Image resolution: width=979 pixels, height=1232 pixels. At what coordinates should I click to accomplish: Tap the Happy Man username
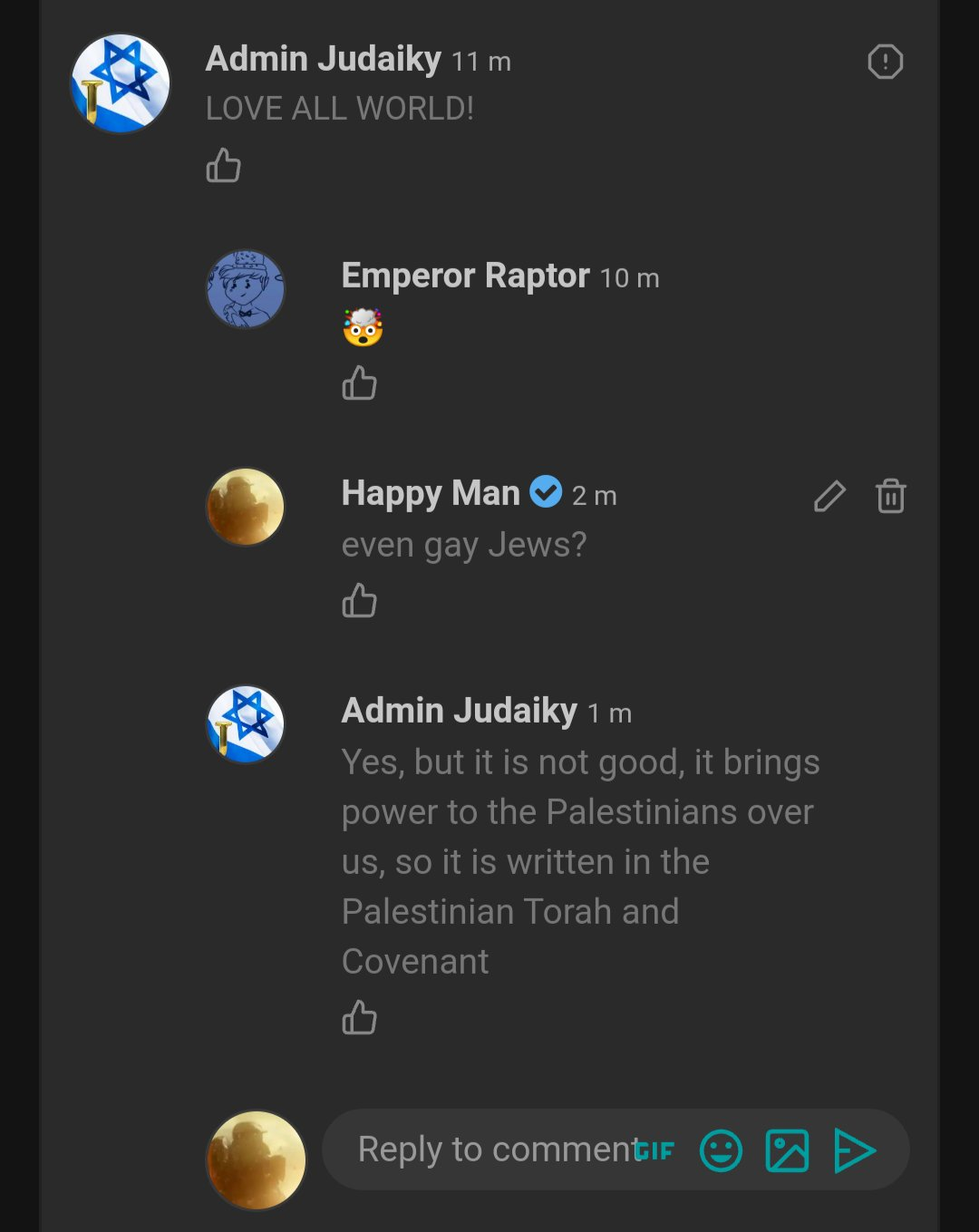coord(431,493)
